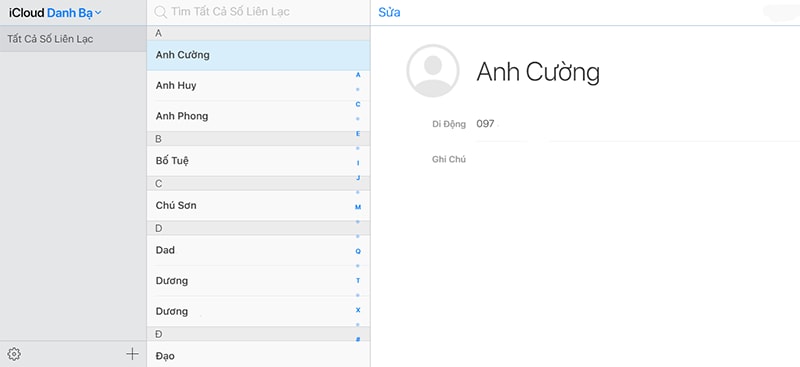Jump to letter I in the alphabet index
Image resolution: width=800 pixels, height=367 pixels.
358,163
